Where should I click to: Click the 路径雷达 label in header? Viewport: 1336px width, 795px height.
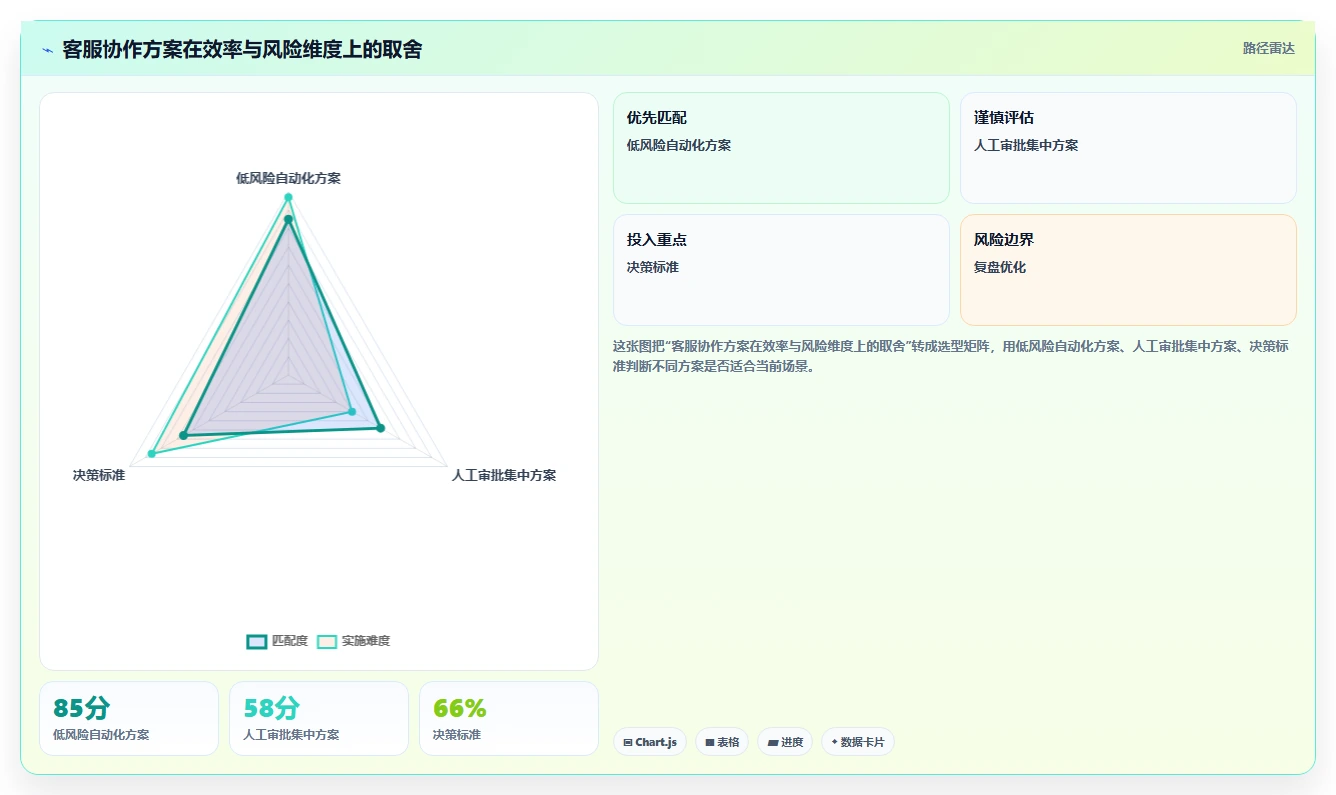point(1269,48)
